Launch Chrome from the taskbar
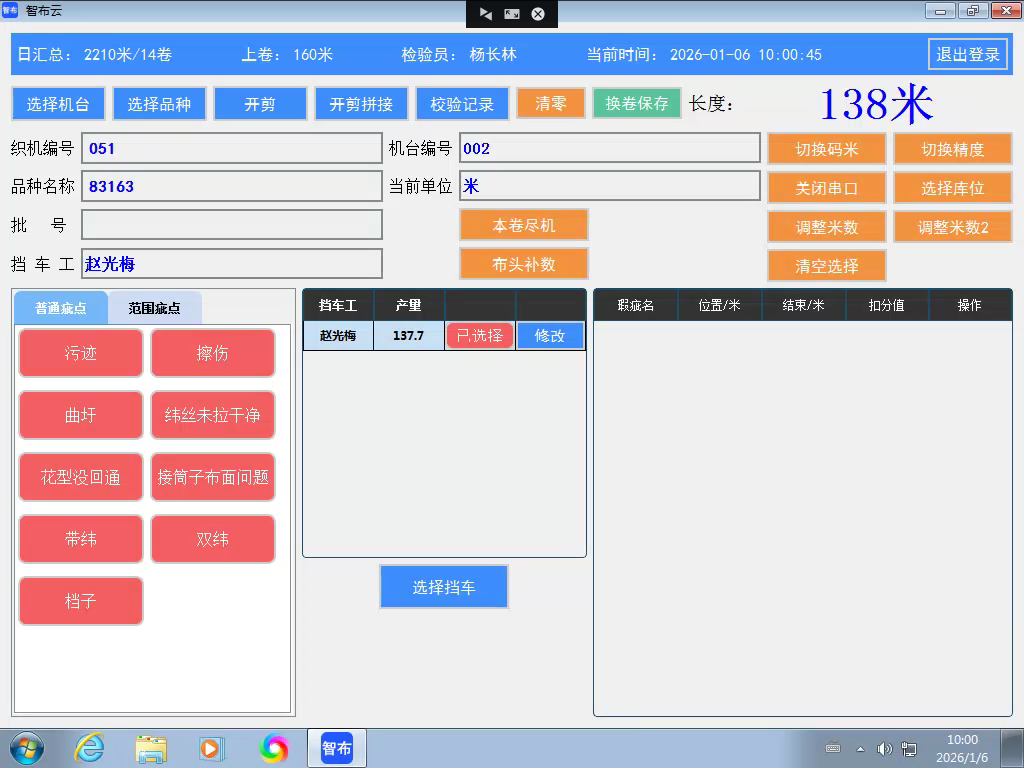The image size is (1024, 768). pos(273,747)
